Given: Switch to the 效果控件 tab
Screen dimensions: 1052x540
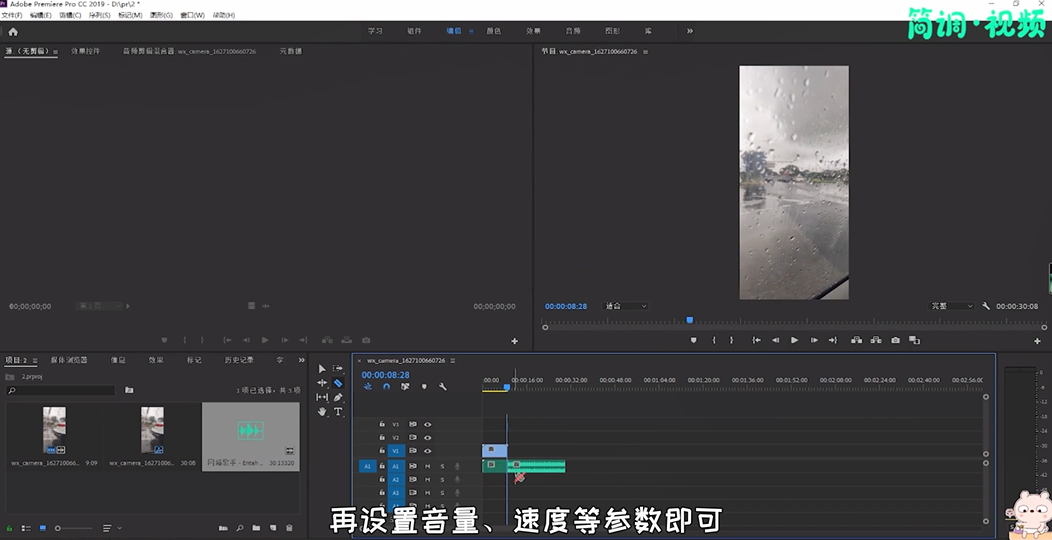Looking at the screenshot, I should (85, 51).
